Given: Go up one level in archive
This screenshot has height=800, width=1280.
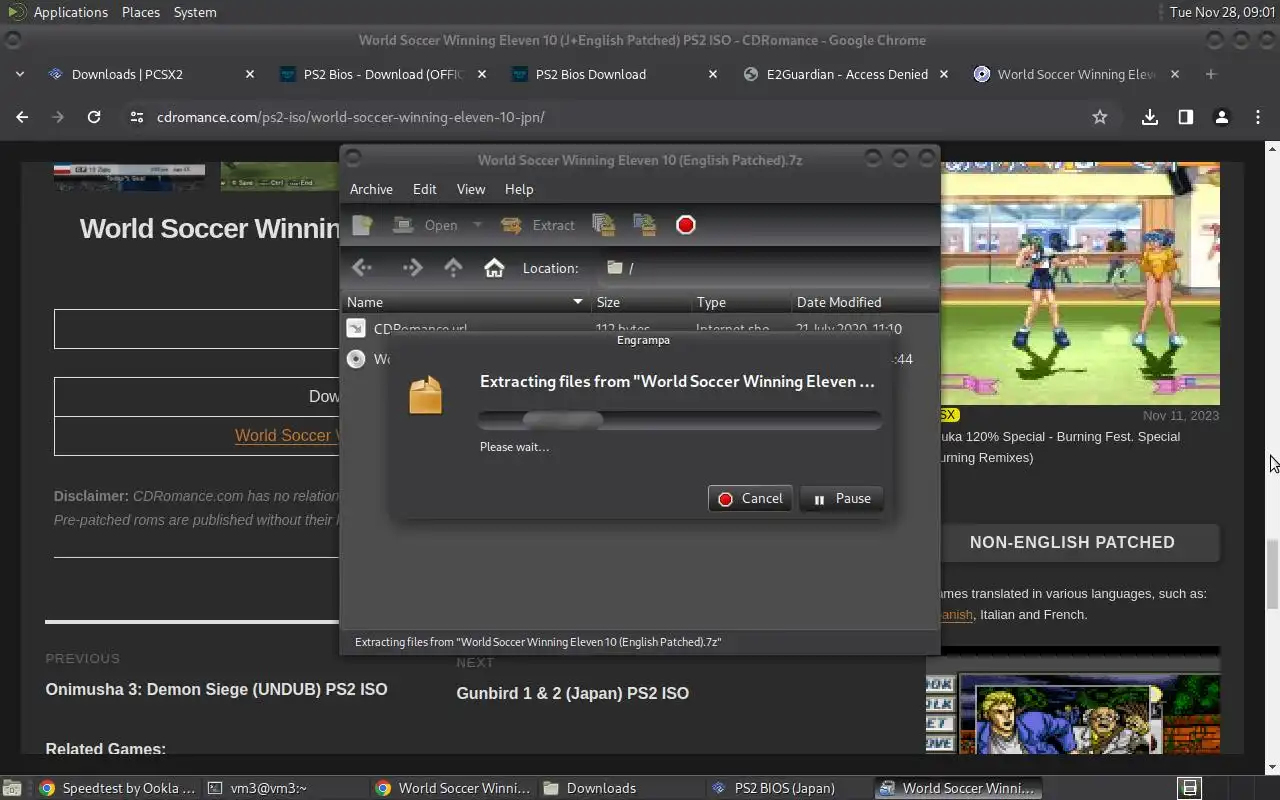Looking at the screenshot, I should tap(453, 268).
